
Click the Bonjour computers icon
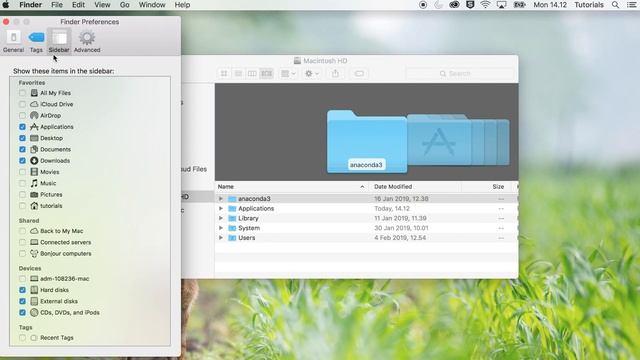(34, 253)
